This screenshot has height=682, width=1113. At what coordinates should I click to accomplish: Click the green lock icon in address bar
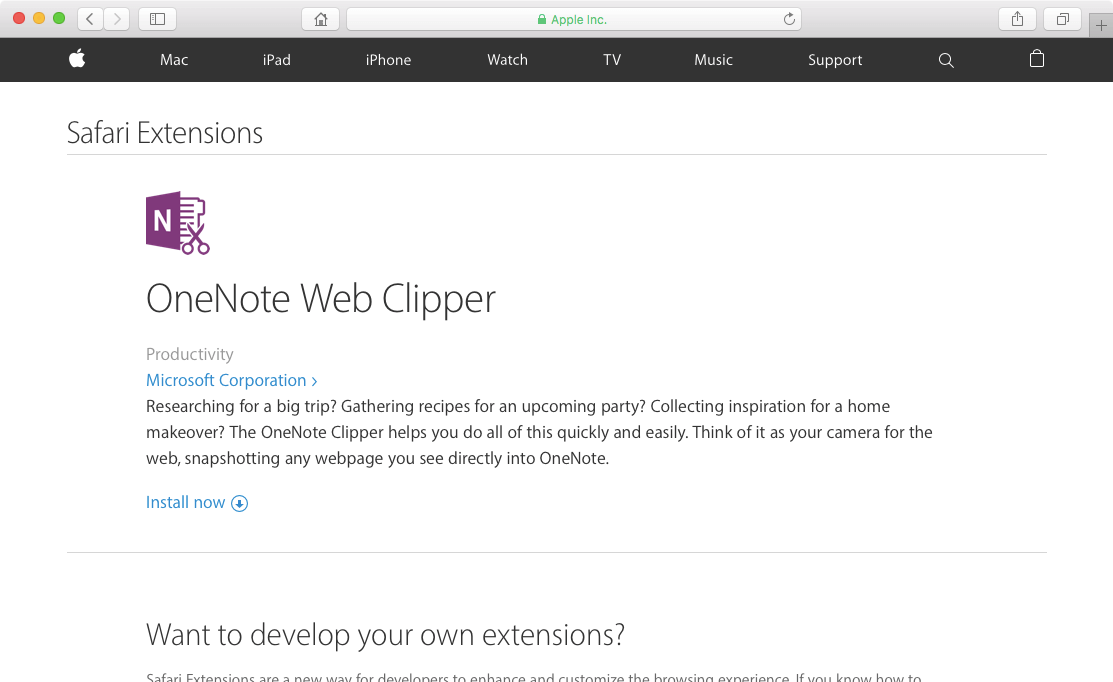(x=542, y=19)
